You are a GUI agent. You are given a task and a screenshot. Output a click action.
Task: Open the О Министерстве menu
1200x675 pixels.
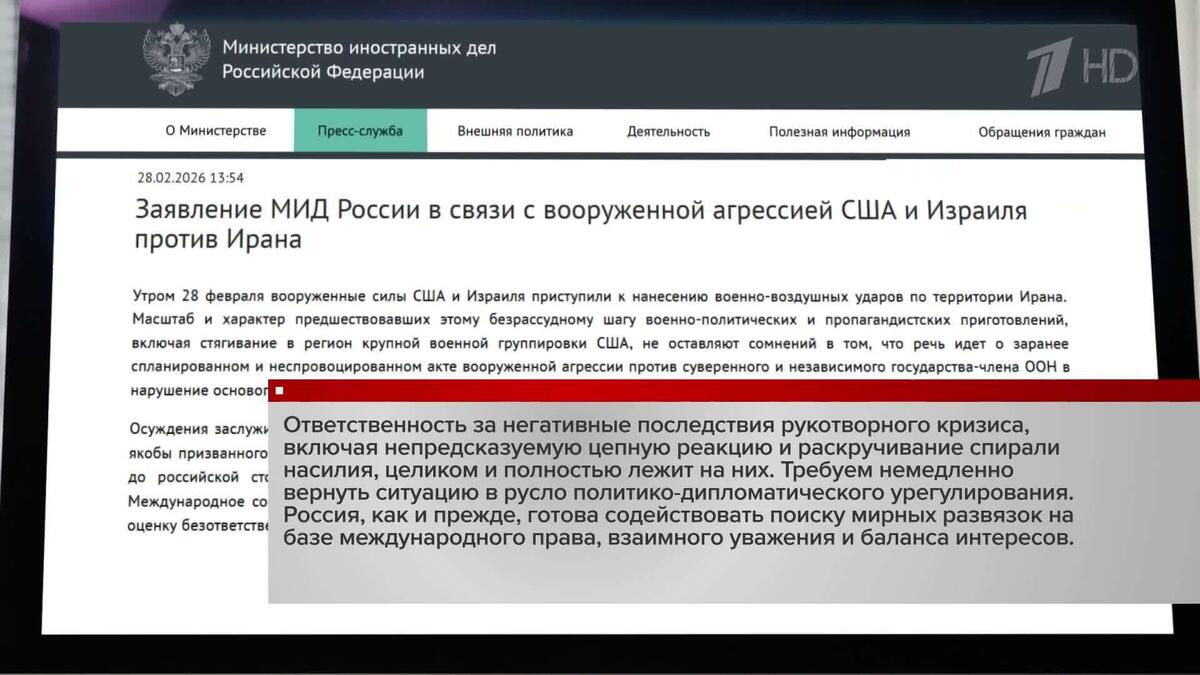(218, 130)
